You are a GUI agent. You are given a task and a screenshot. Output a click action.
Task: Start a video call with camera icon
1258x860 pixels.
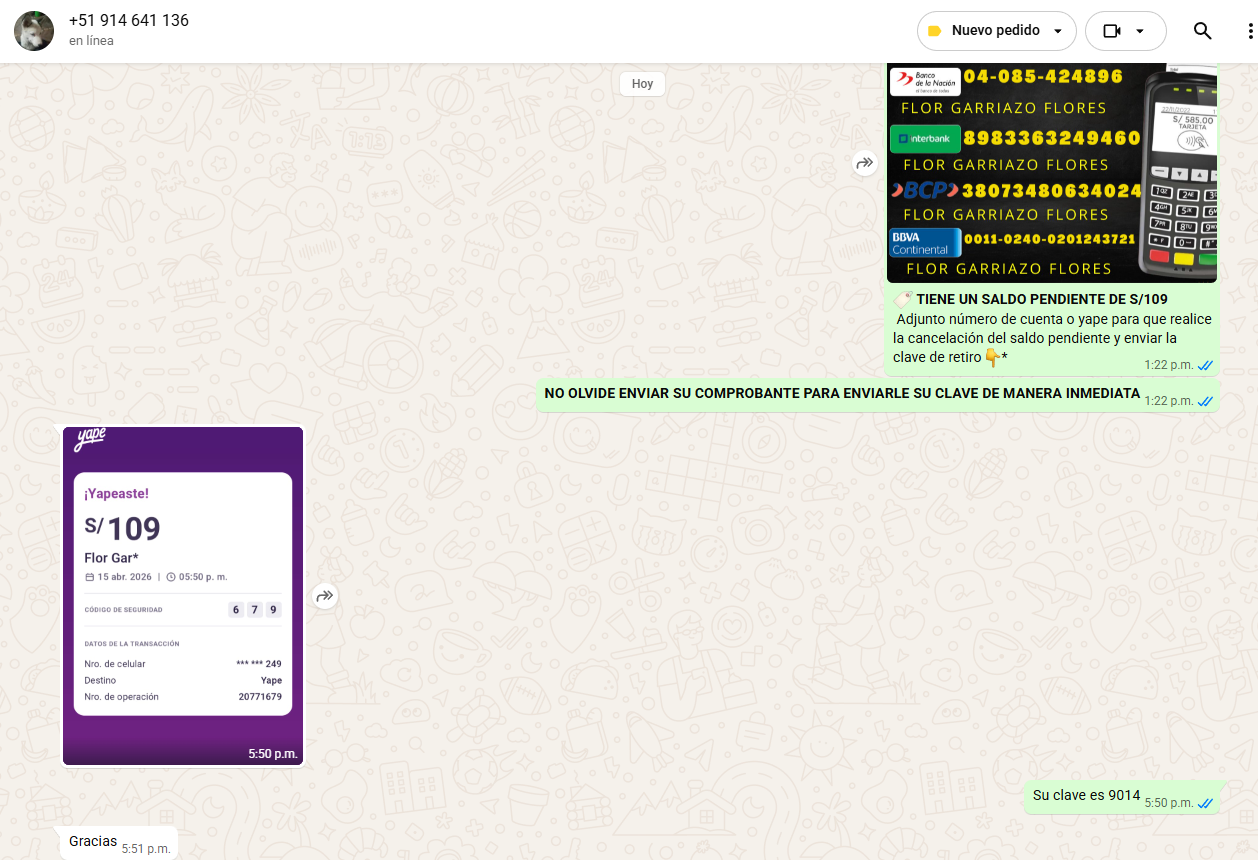[x=1111, y=31]
